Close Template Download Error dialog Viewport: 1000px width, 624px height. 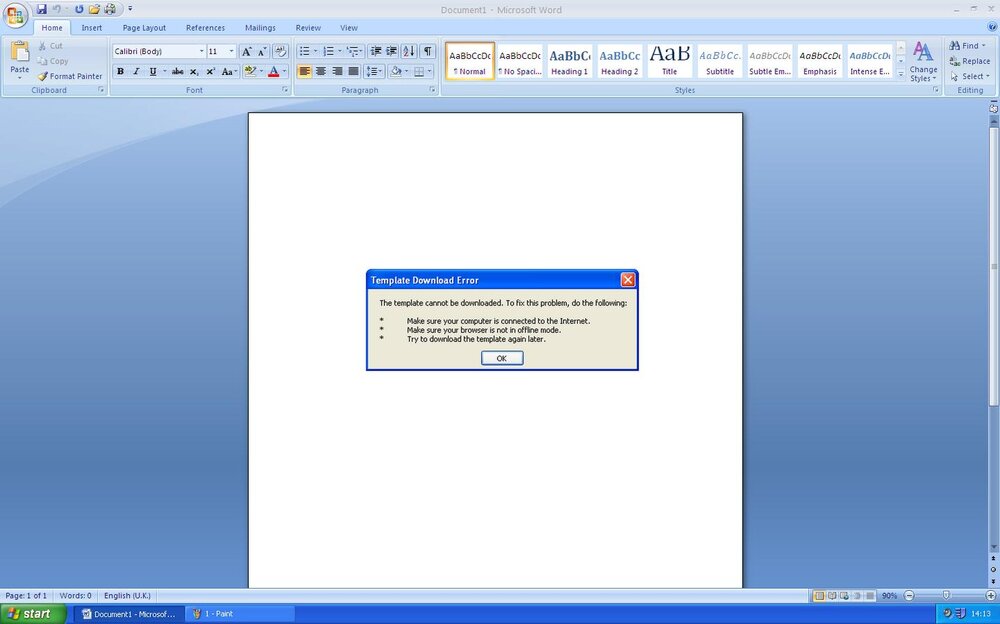click(628, 280)
